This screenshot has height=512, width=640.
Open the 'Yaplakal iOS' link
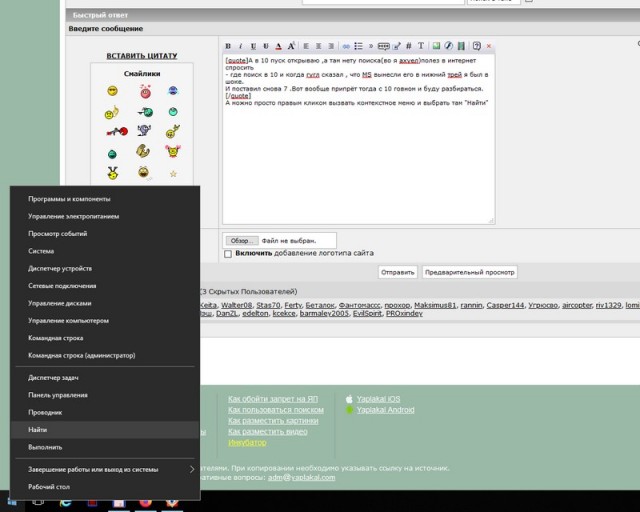378,399
